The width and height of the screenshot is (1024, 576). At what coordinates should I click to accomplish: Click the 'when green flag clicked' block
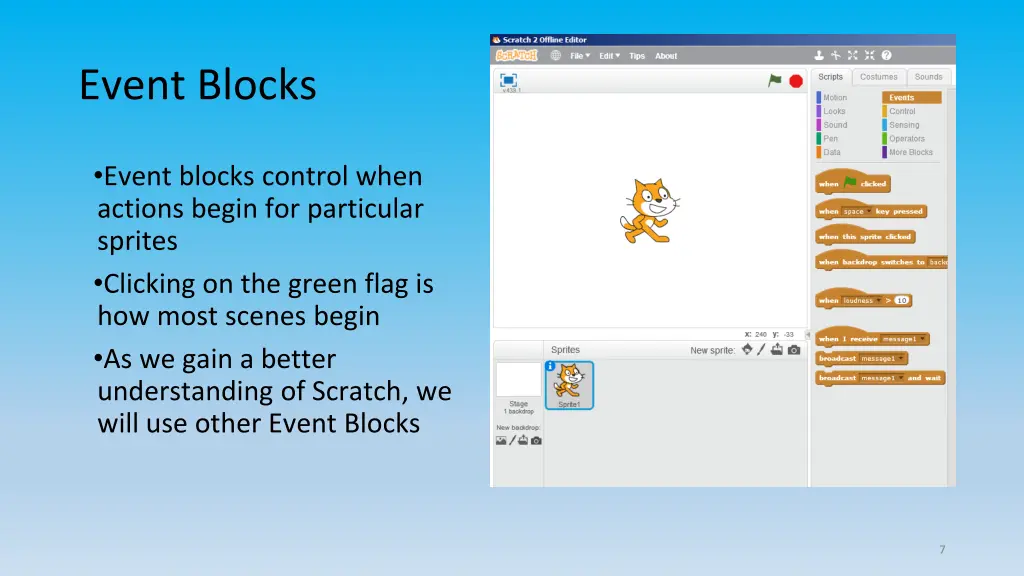[x=852, y=183]
